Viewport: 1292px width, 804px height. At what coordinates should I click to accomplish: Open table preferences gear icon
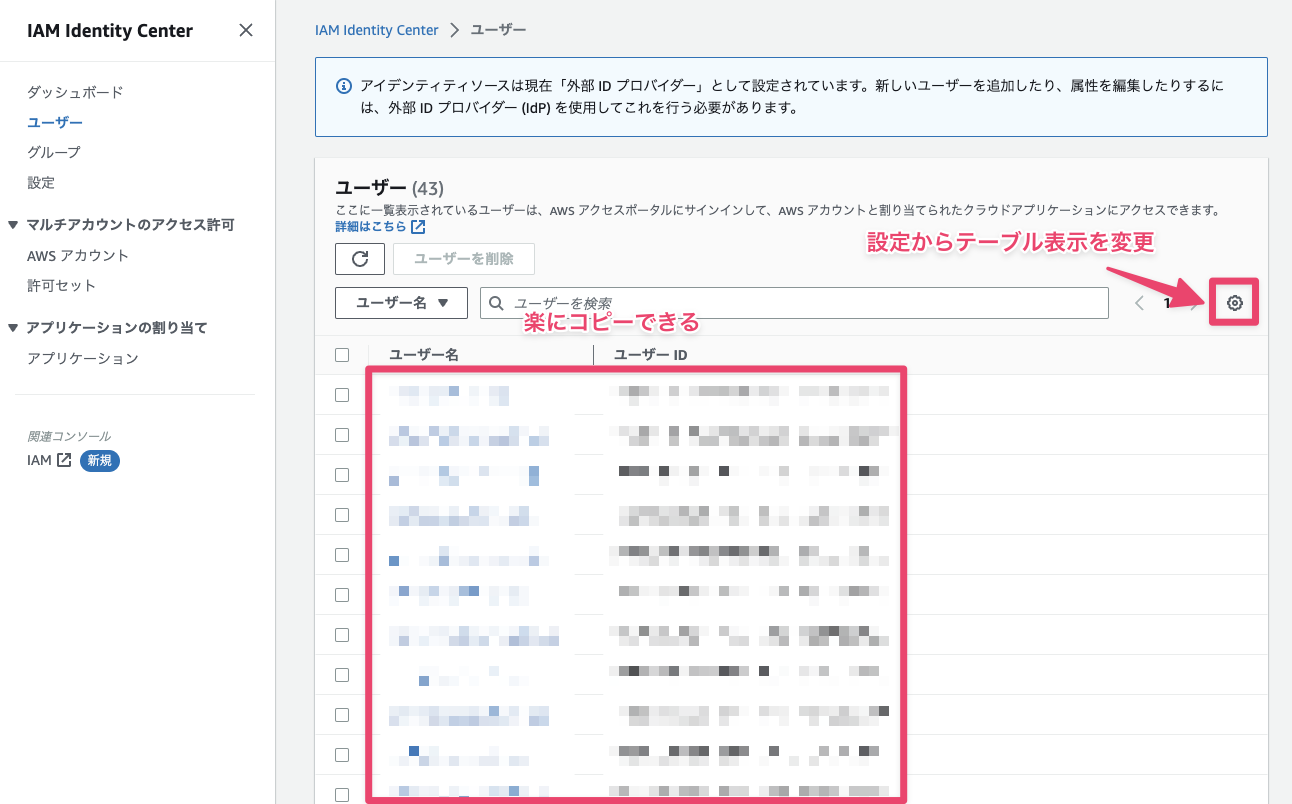(1235, 303)
